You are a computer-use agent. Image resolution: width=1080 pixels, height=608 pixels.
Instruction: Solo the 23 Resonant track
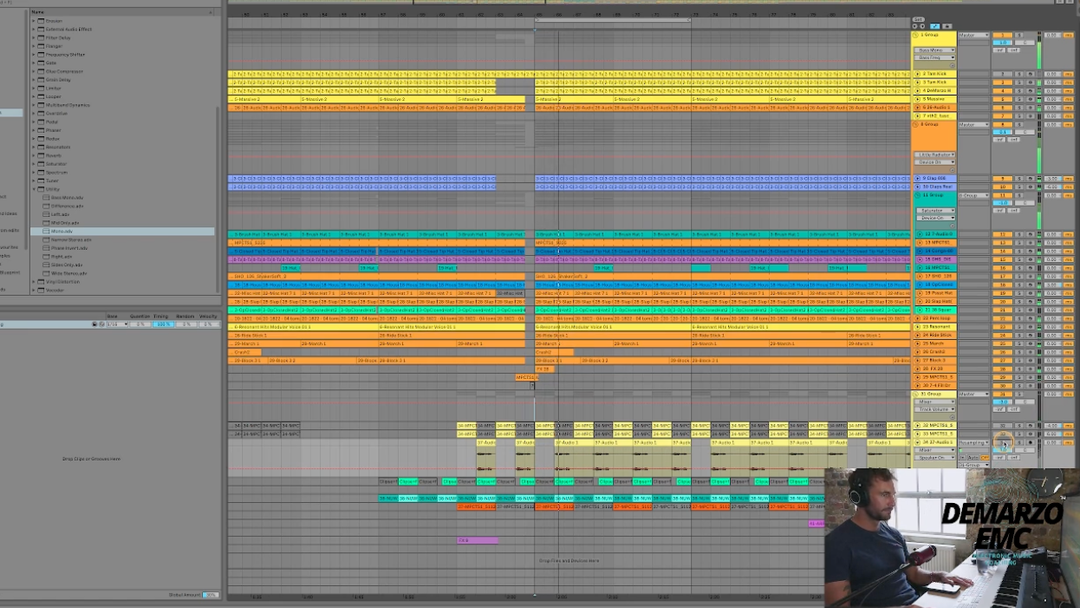1019,326
